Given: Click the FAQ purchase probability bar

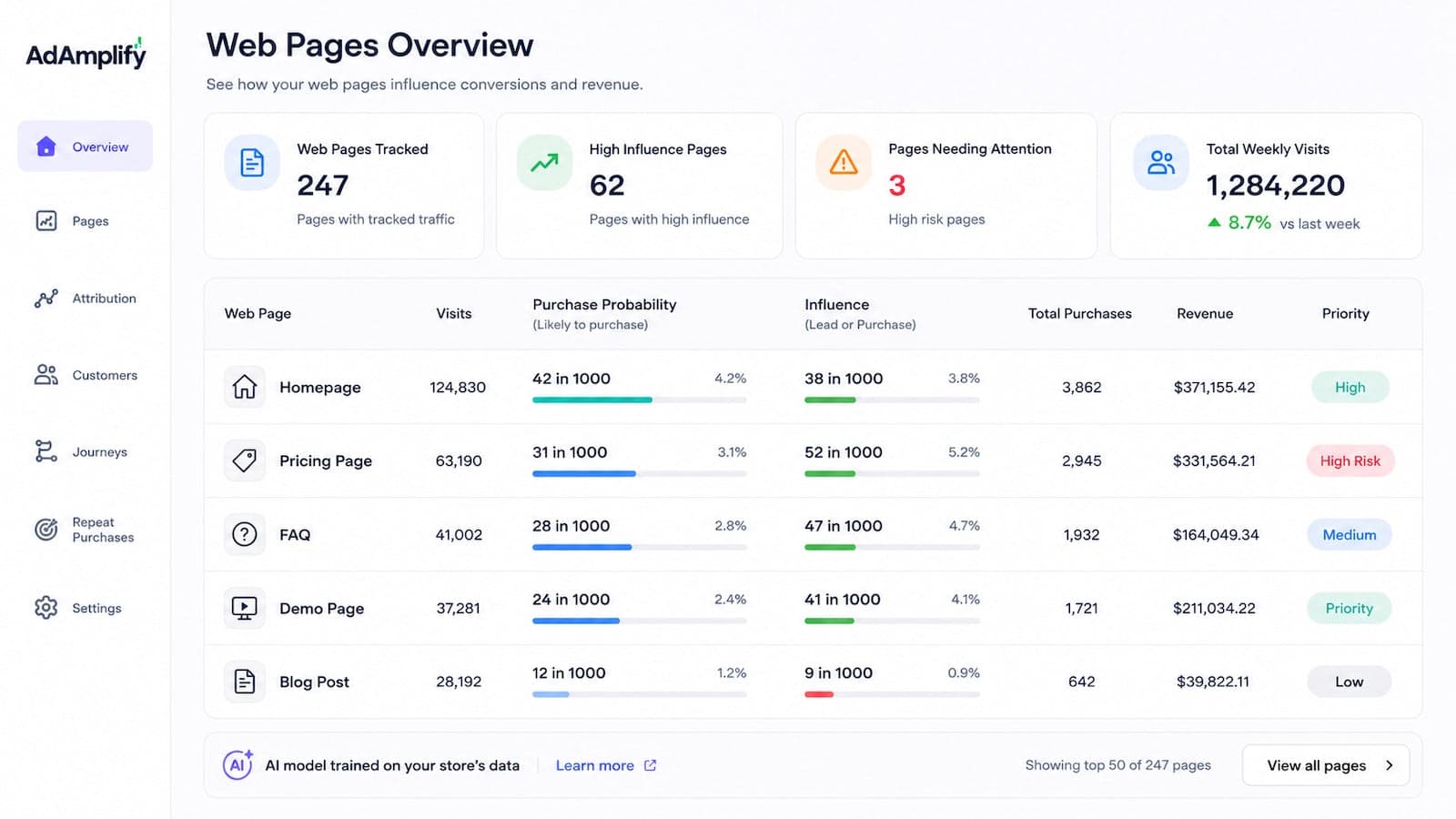Looking at the screenshot, I should click(x=639, y=547).
